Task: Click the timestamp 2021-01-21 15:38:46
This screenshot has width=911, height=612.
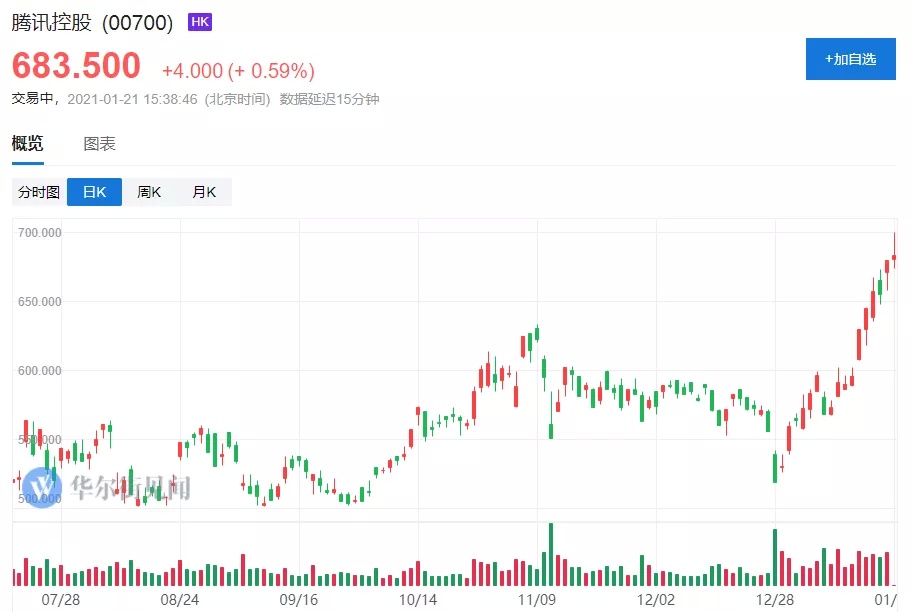Action: (x=132, y=99)
